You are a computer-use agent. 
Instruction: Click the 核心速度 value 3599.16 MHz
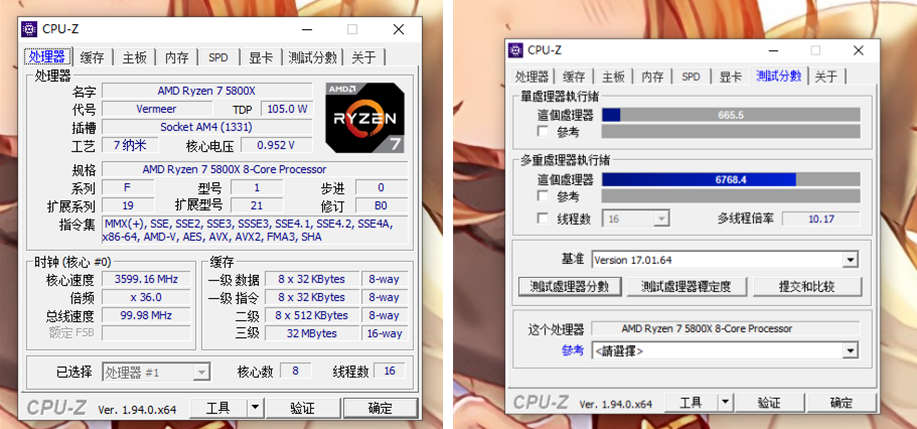pos(146,279)
